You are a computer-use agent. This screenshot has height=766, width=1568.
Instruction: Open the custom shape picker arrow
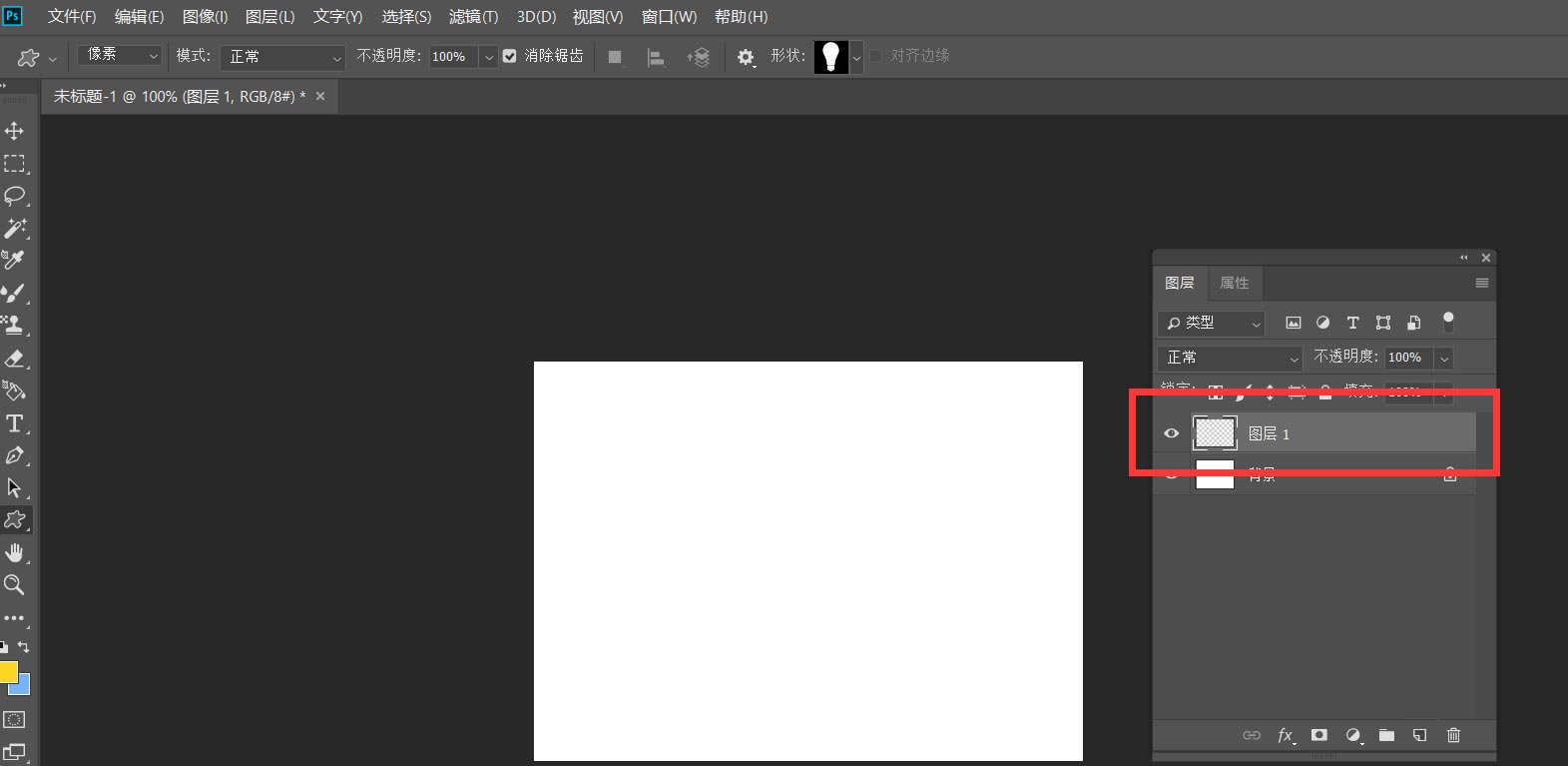[x=856, y=57]
